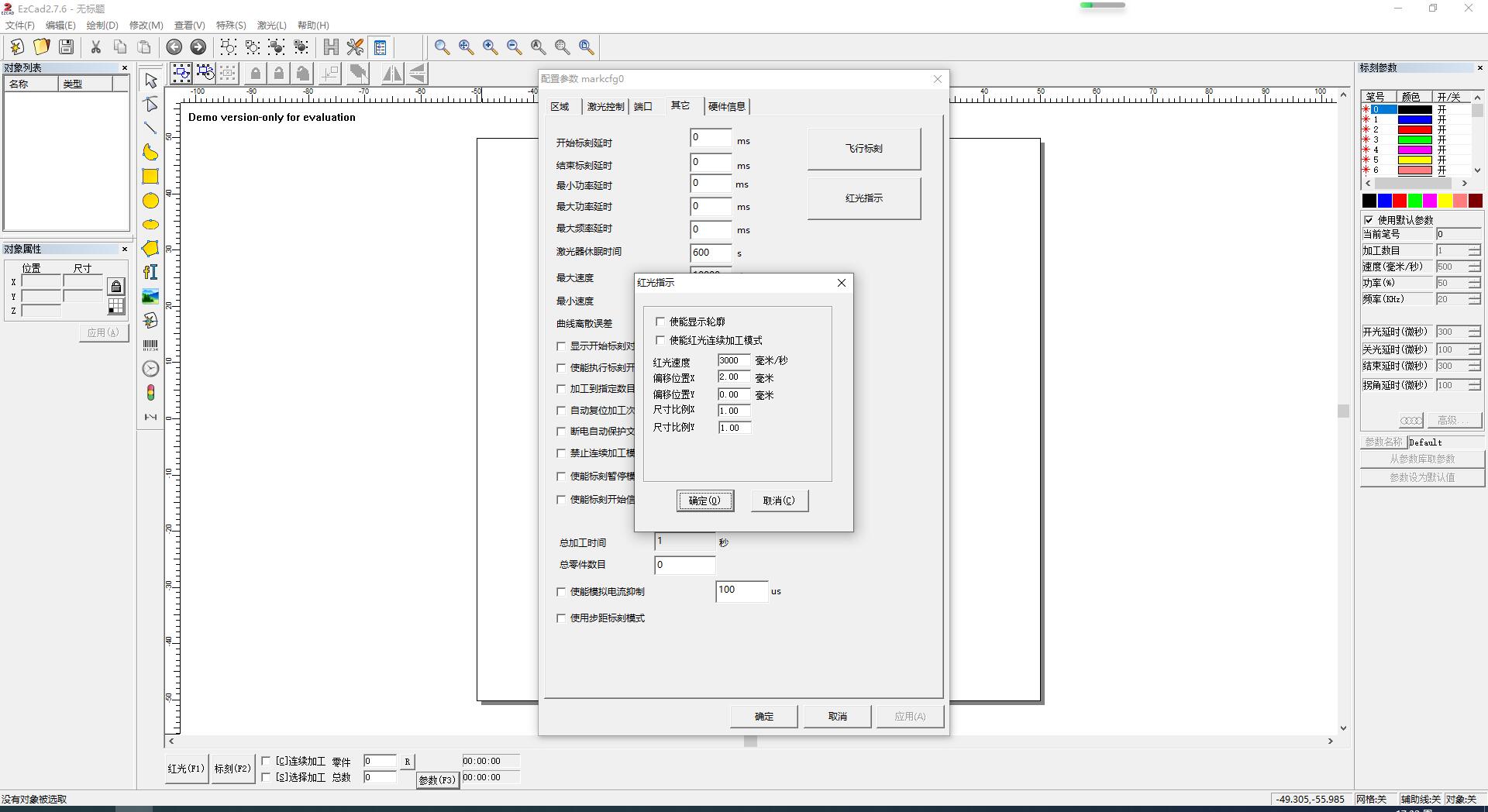Click the save file icon

click(x=67, y=47)
